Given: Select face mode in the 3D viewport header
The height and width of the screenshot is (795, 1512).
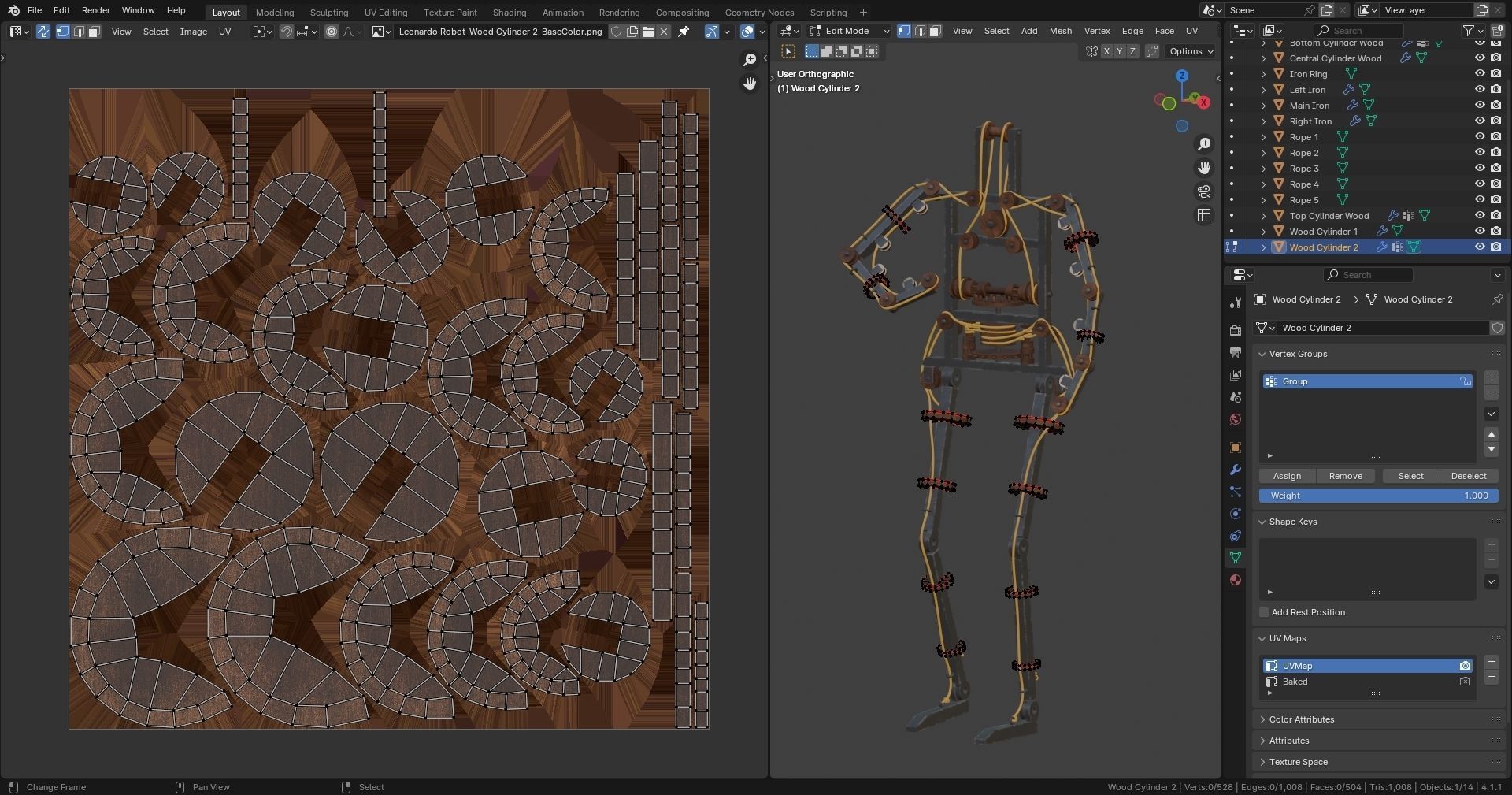Looking at the screenshot, I should click(x=935, y=31).
